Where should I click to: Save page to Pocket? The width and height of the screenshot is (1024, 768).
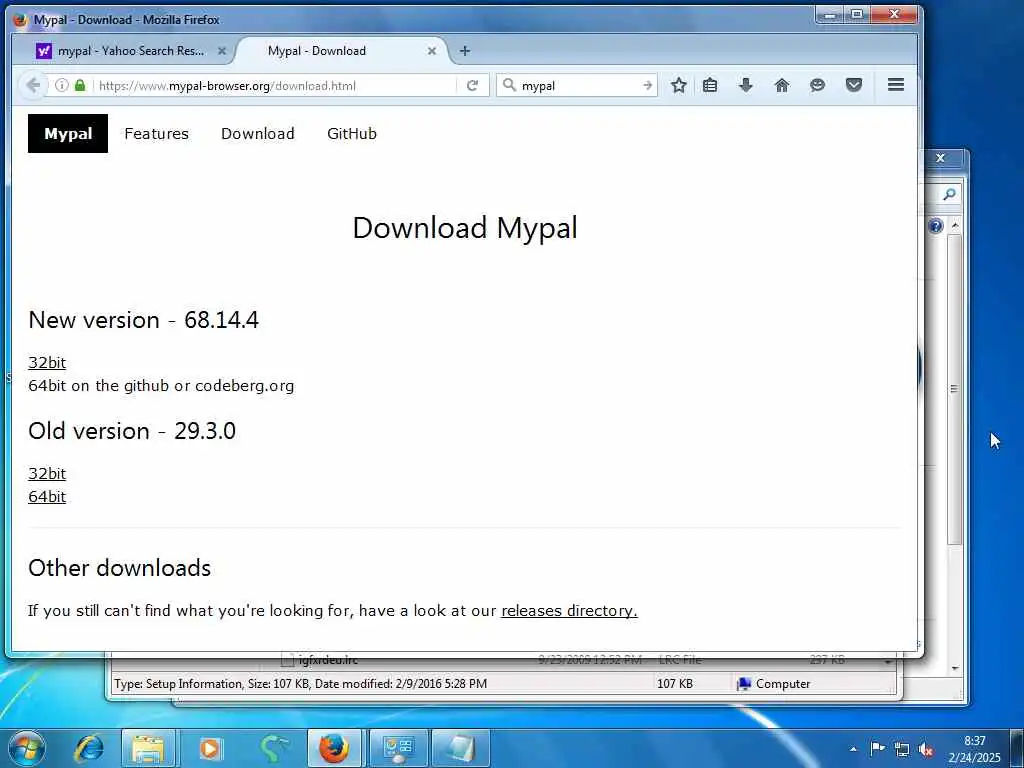854,85
